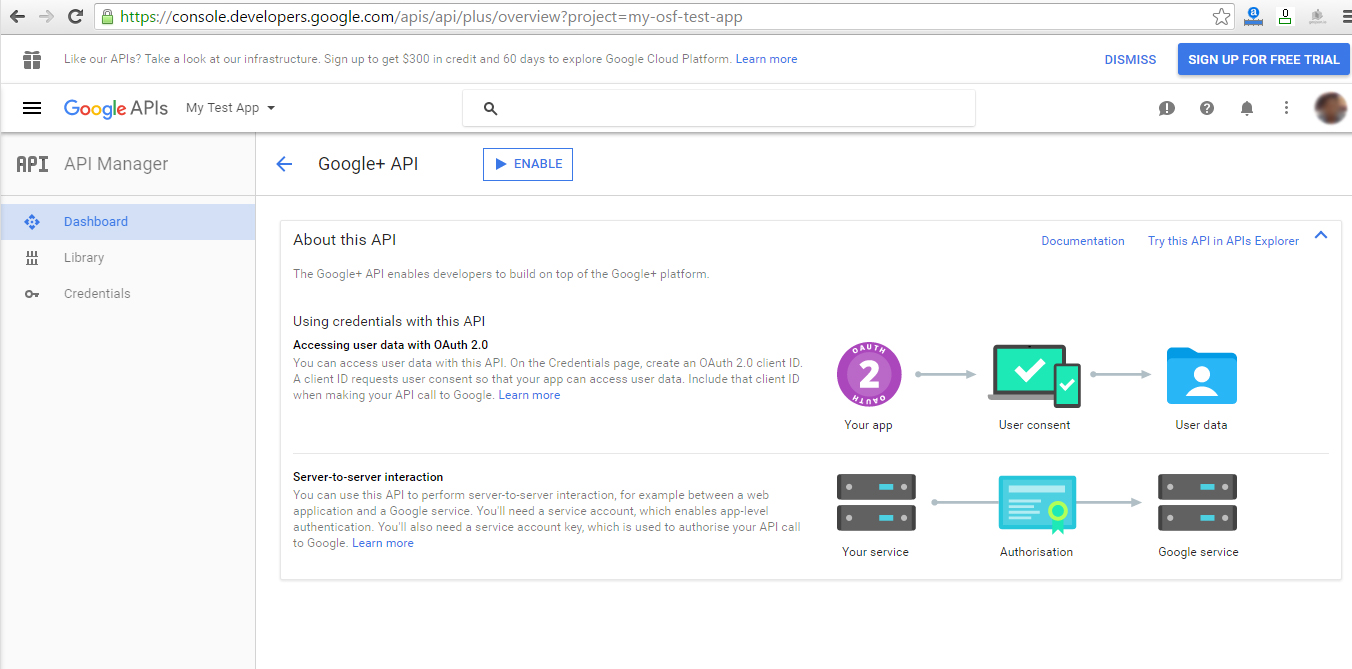Click the Amazon extension icon
Screen dimensions: 1352x669
pyautogui.click(x=1252, y=16)
